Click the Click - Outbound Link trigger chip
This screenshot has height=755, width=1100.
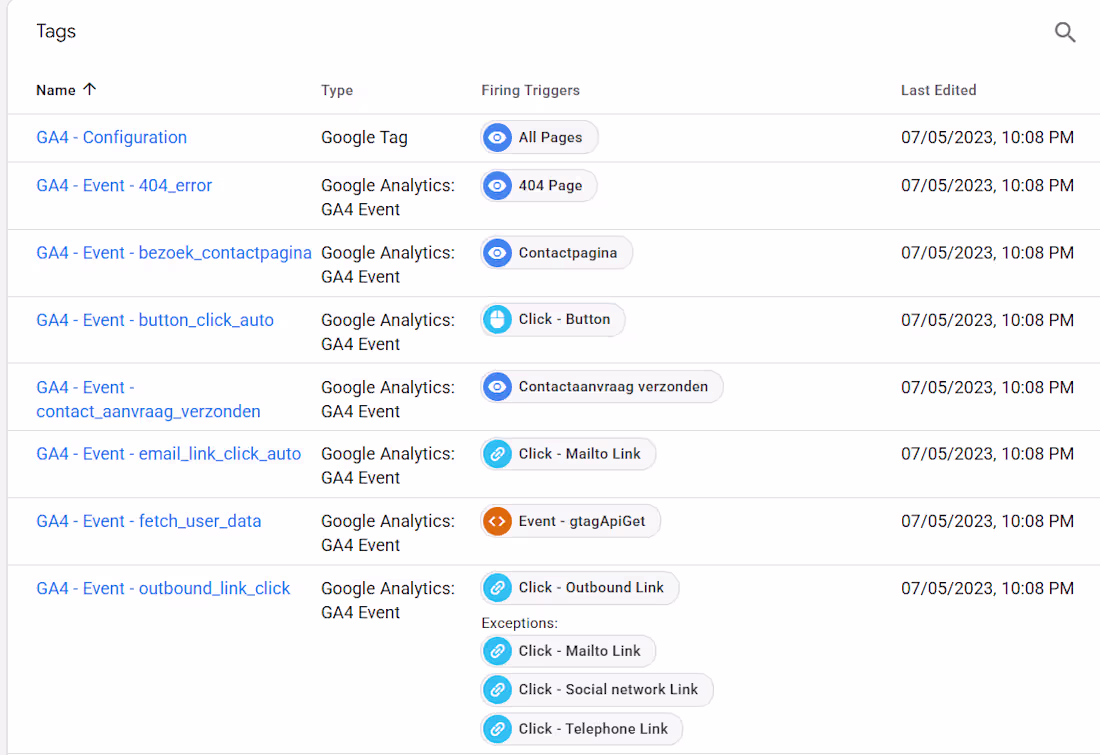(579, 587)
